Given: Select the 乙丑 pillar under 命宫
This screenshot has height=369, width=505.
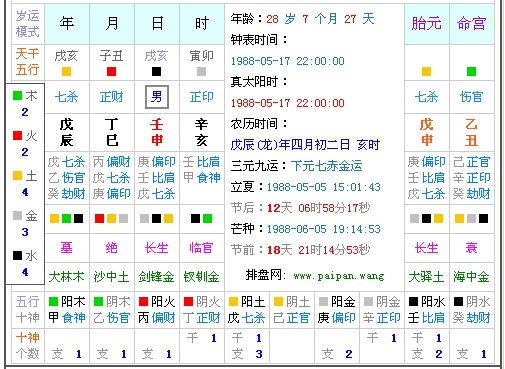Looking at the screenshot, I should click(x=471, y=132).
